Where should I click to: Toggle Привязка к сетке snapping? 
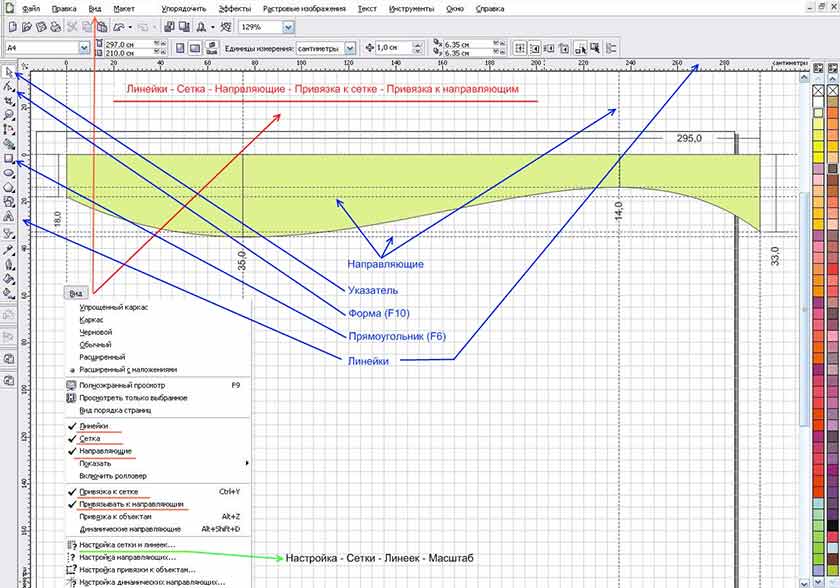point(109,492)
